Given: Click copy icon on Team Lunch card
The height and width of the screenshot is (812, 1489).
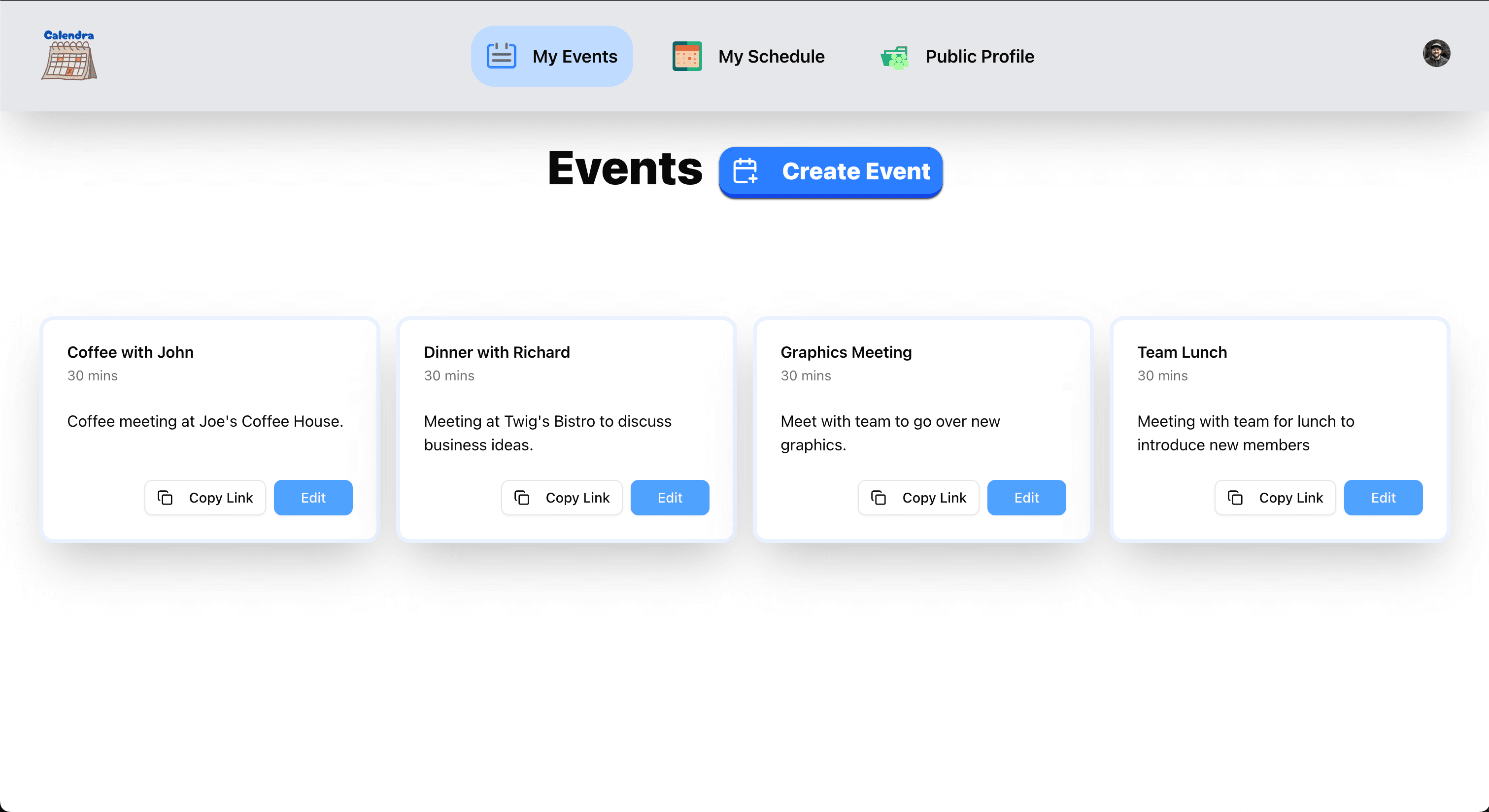Looking at the screenshot, I should tap(1235, 498).
